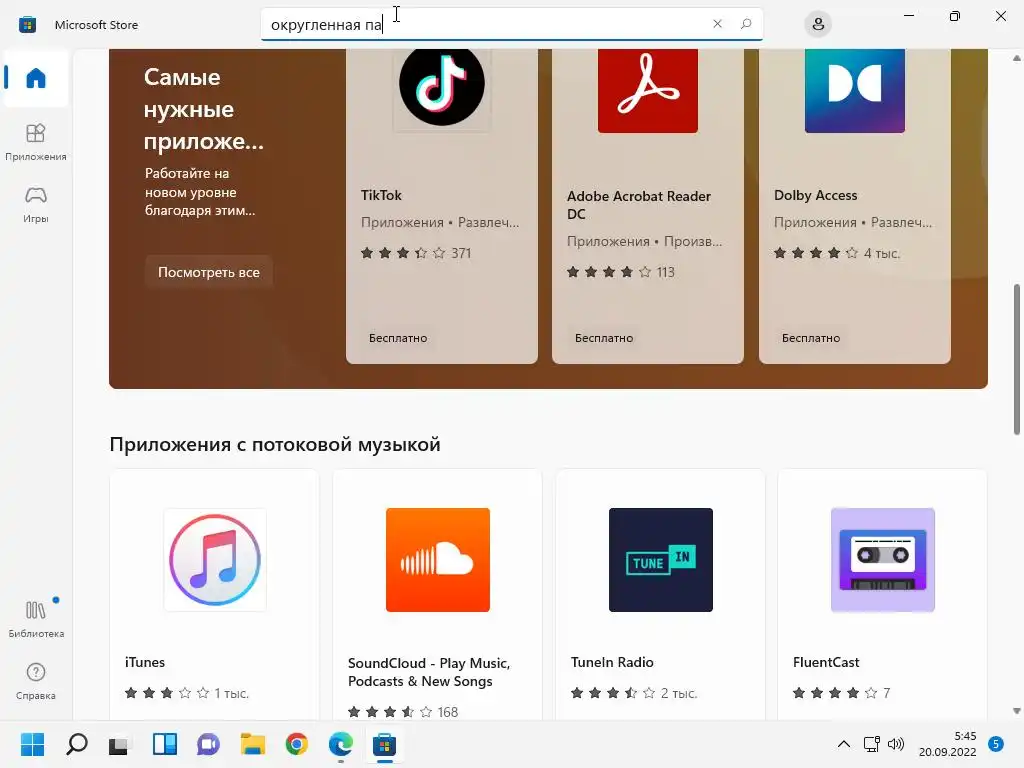1024x768 pixels.
Task: Launch Google Chrome from taskbar
Action: point(296,744)
